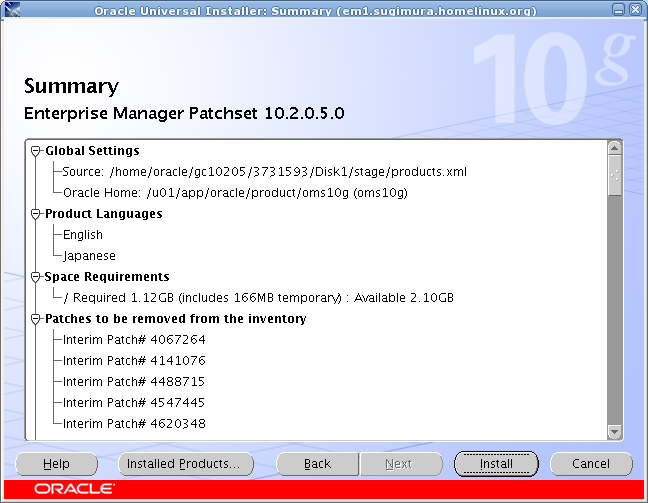Screen dimensions: 648x503
Task: Minimize the installer window
Action: pos(619,9)
